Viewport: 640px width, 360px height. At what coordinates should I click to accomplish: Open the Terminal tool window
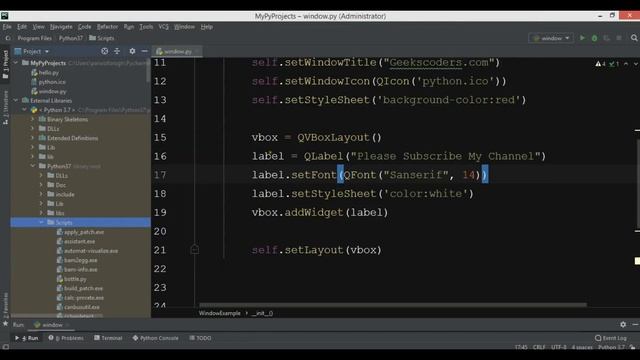tap(108, 338)
